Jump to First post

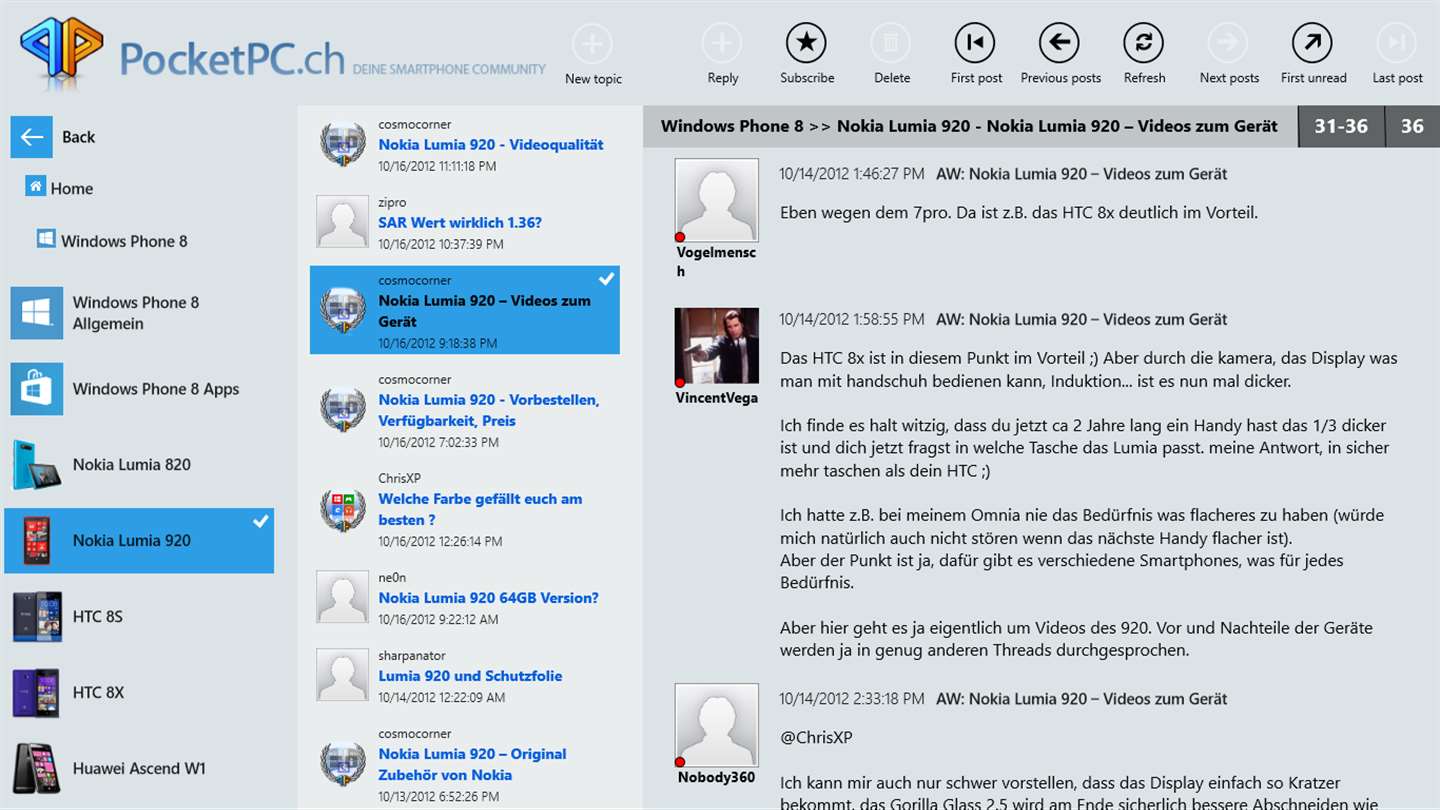(975, 43)
